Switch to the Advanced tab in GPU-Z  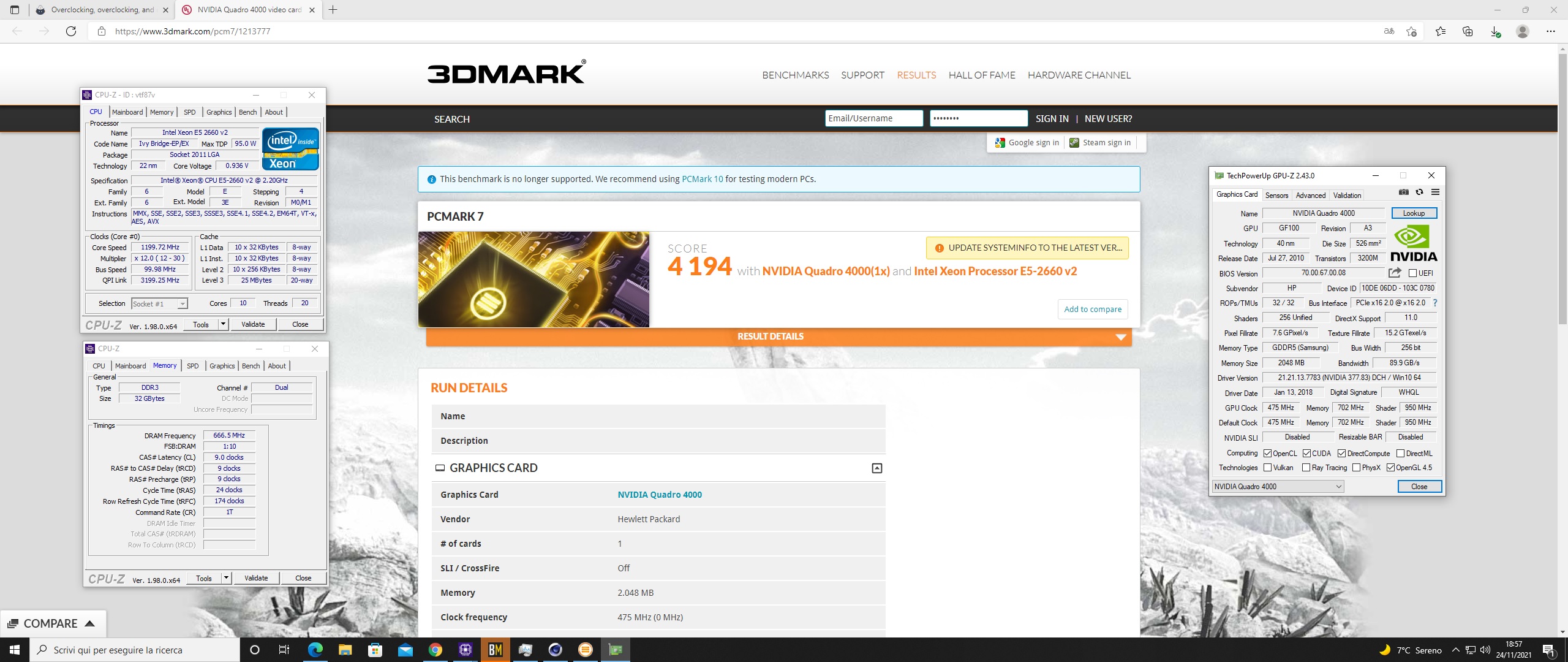click(x=1311, y=196)
